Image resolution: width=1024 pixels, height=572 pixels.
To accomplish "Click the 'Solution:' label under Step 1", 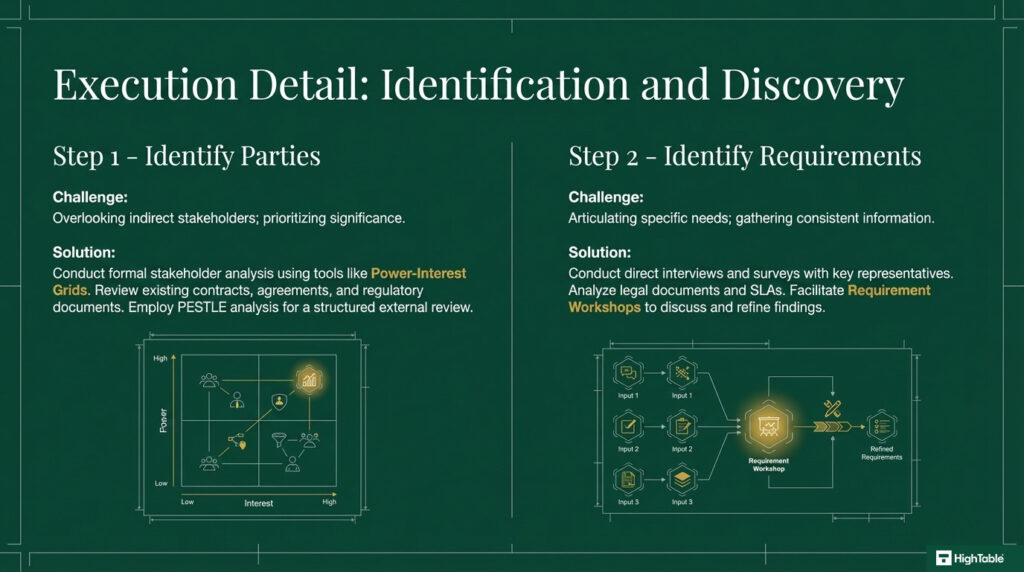I will [84, 252].
